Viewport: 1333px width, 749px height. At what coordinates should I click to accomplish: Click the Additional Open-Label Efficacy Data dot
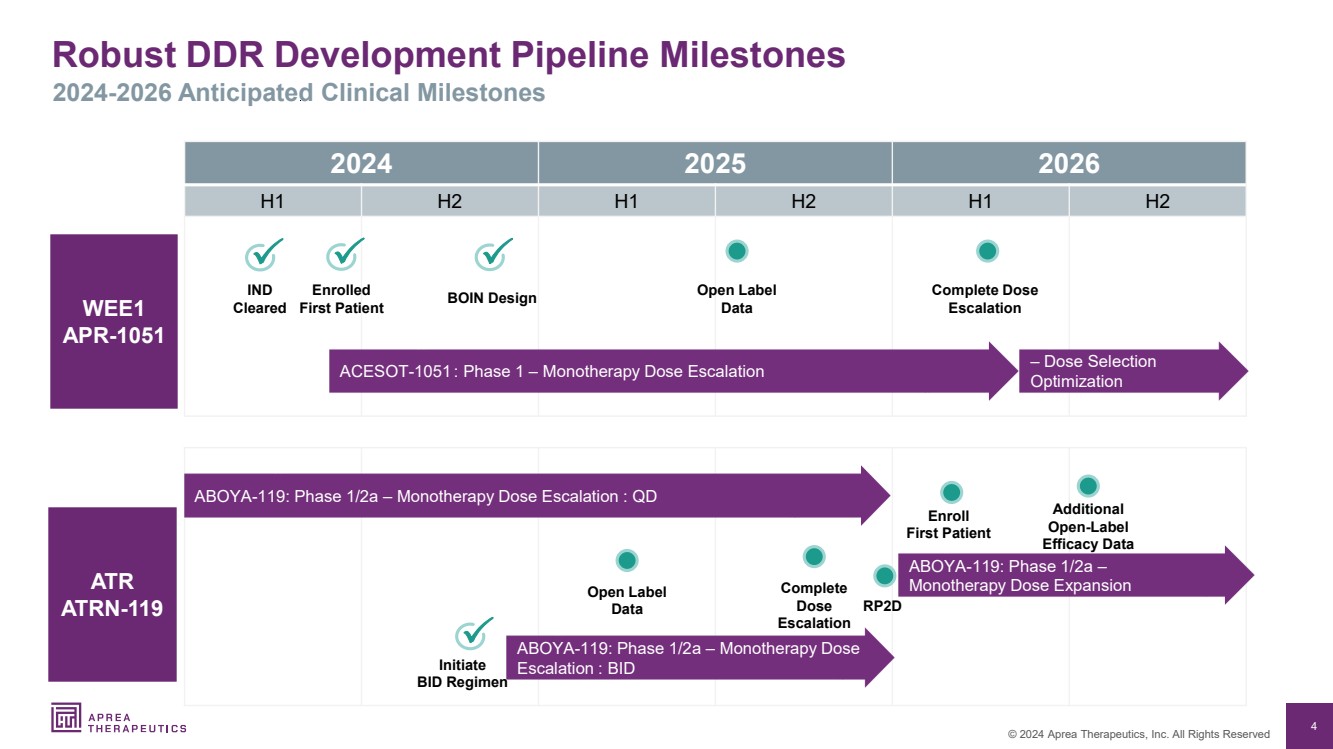pyautogui.click(x=1088, y=486)
